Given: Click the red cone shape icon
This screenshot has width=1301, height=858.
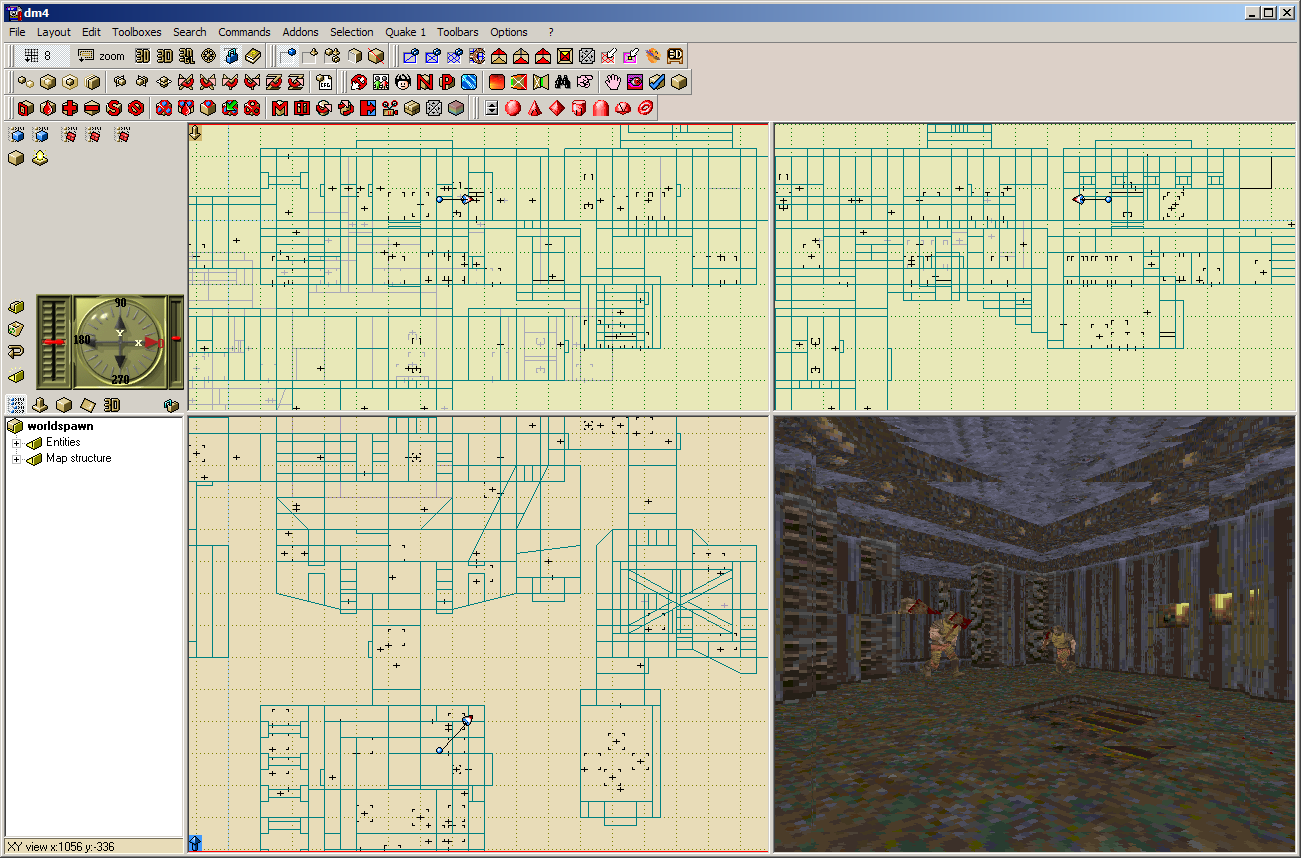Looking at the screenshot, I should point(535,108).
